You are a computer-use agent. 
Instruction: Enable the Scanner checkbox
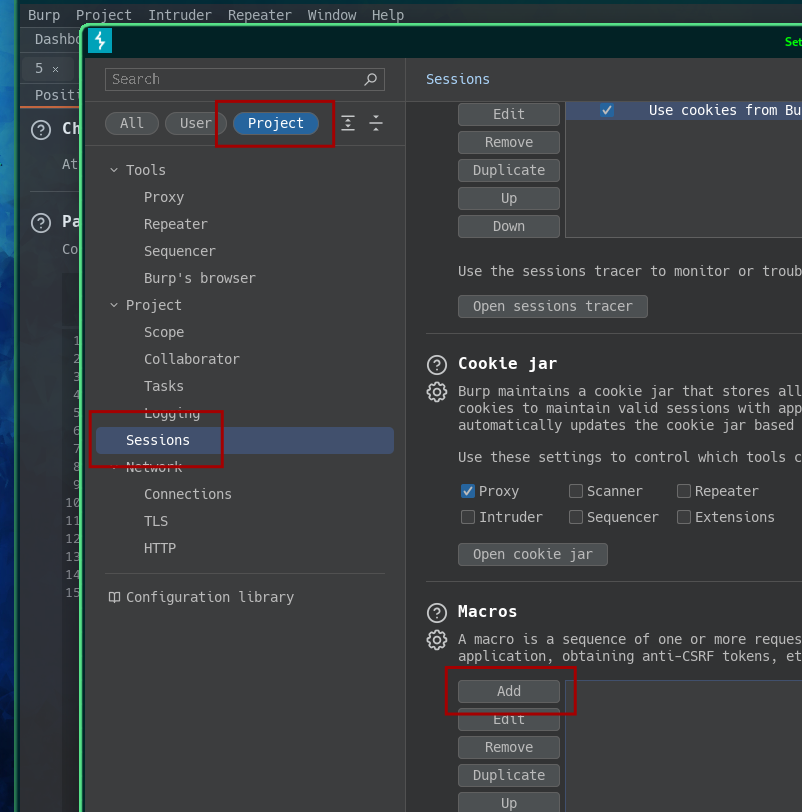coord(576,491)
